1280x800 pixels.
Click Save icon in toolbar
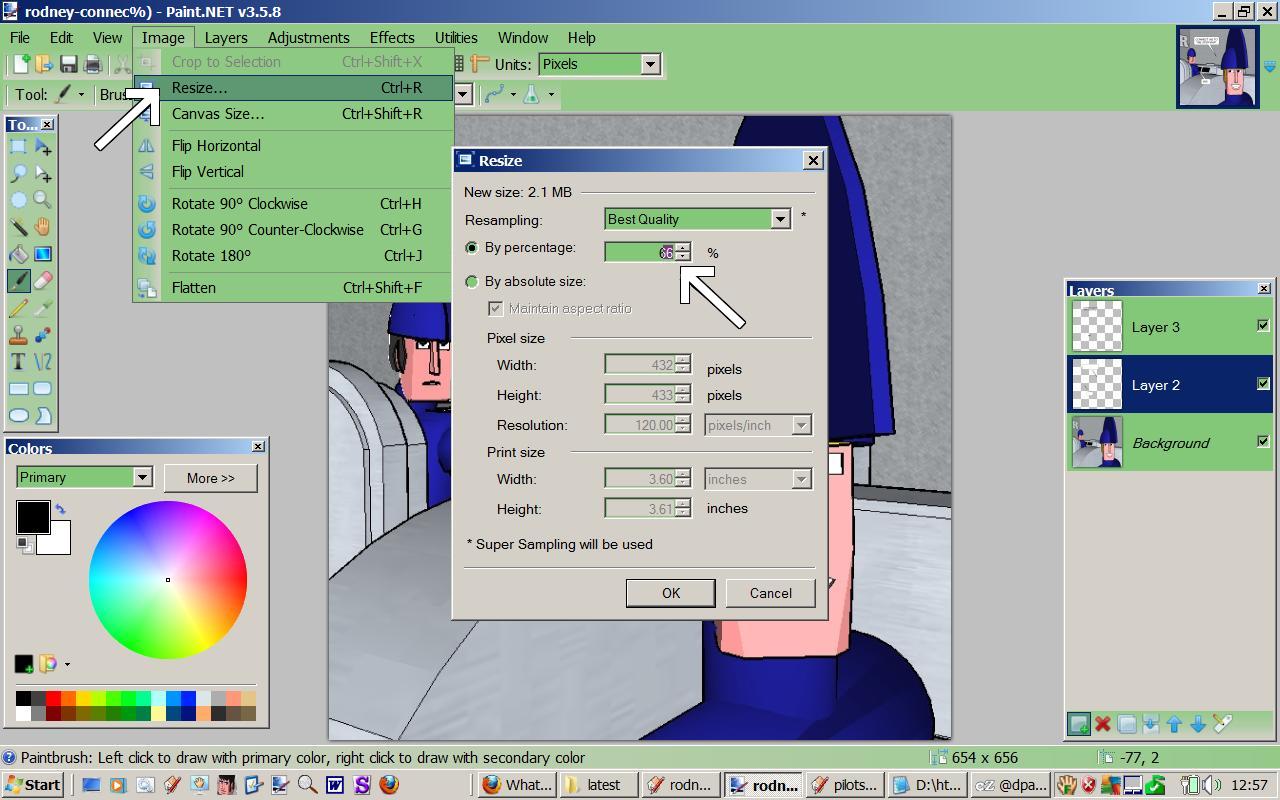pos(68,64)
